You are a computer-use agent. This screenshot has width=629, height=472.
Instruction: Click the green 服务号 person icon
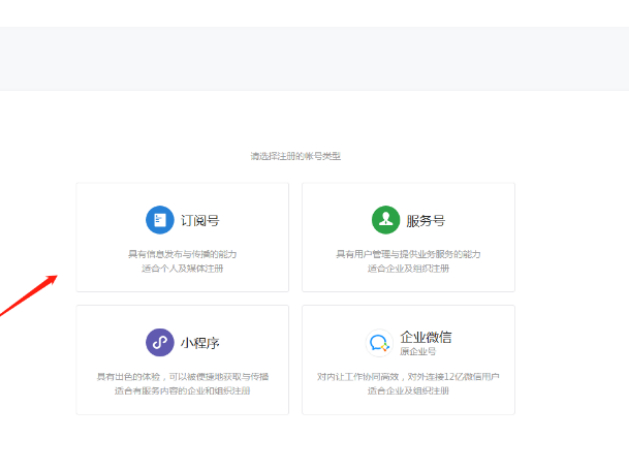coord(386,220)
